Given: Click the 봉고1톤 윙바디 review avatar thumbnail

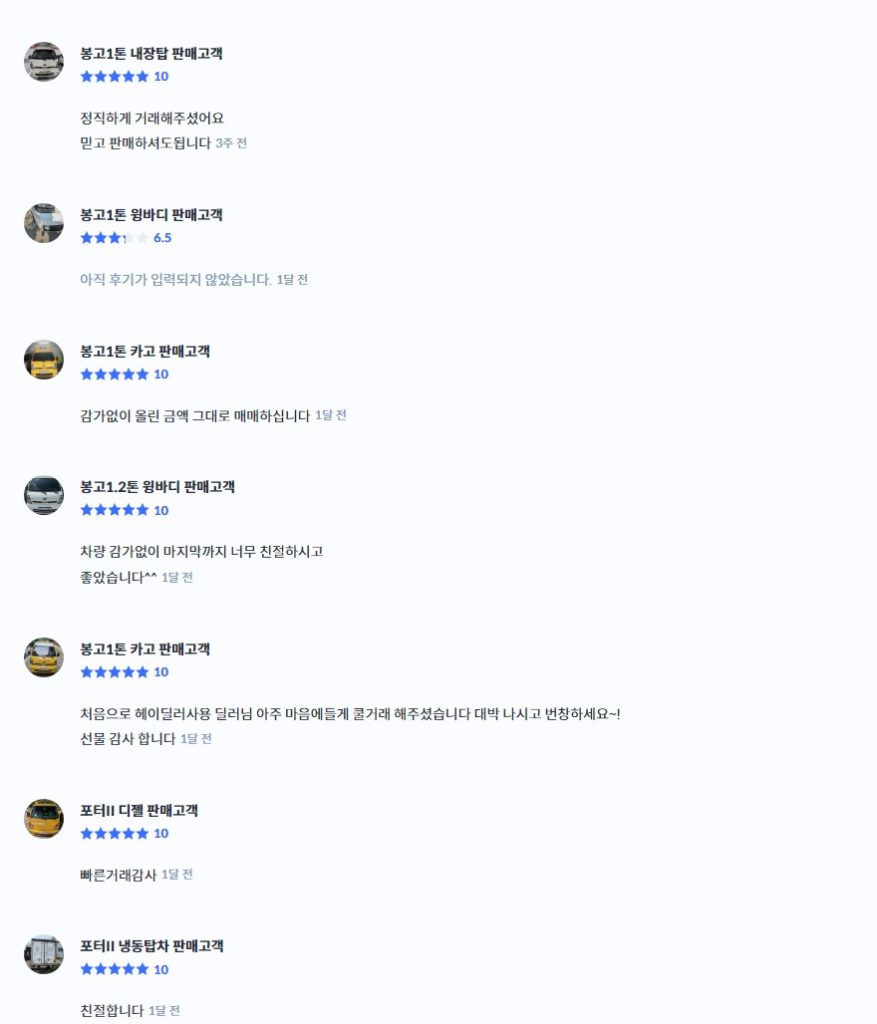Looking at the screenshot, I should click(44, 223).
